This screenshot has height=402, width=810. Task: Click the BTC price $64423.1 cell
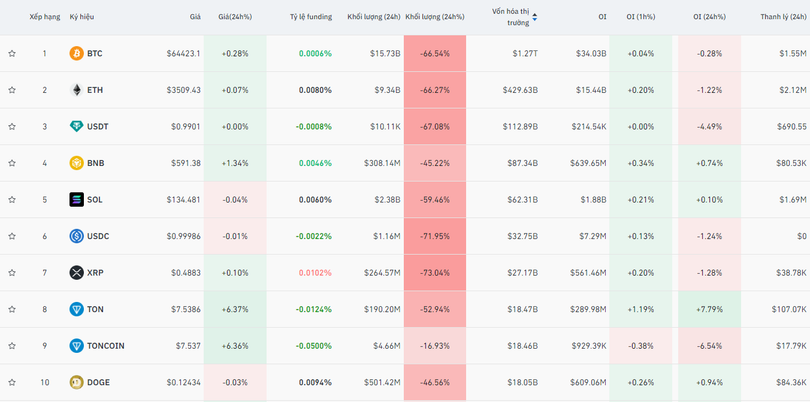click(x=183, y=54)
